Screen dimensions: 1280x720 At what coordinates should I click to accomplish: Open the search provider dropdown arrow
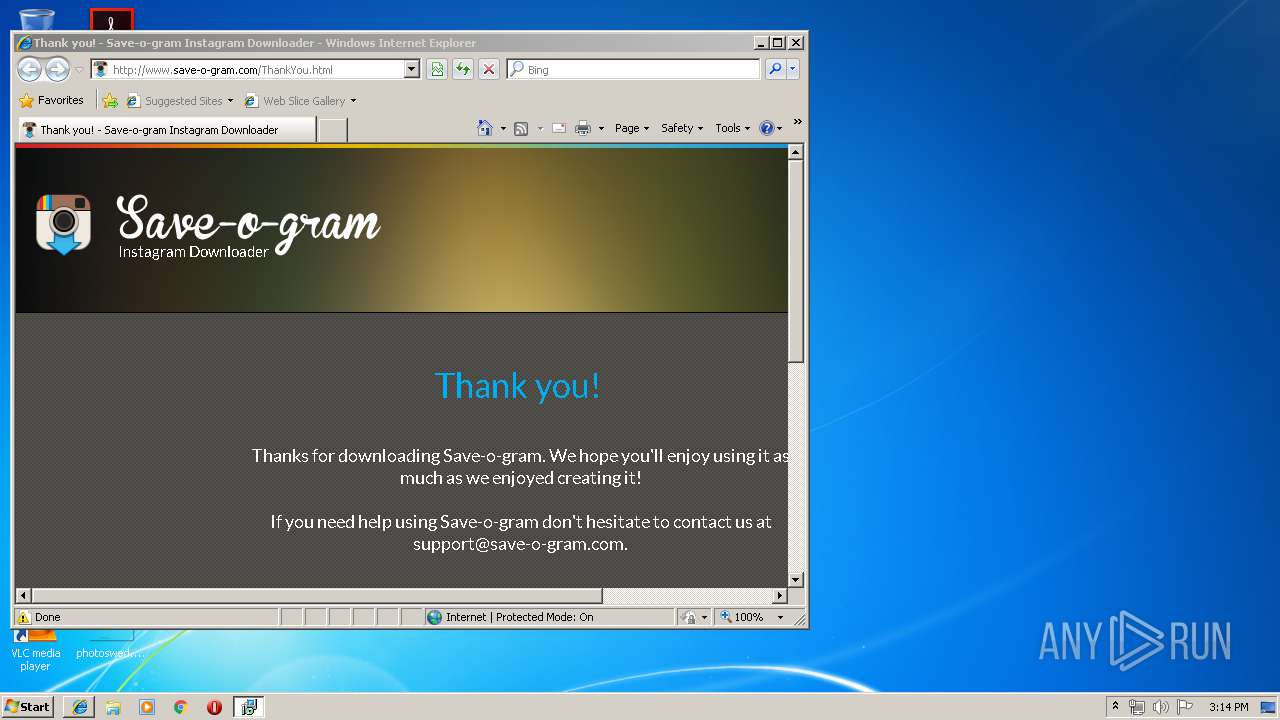793,69
